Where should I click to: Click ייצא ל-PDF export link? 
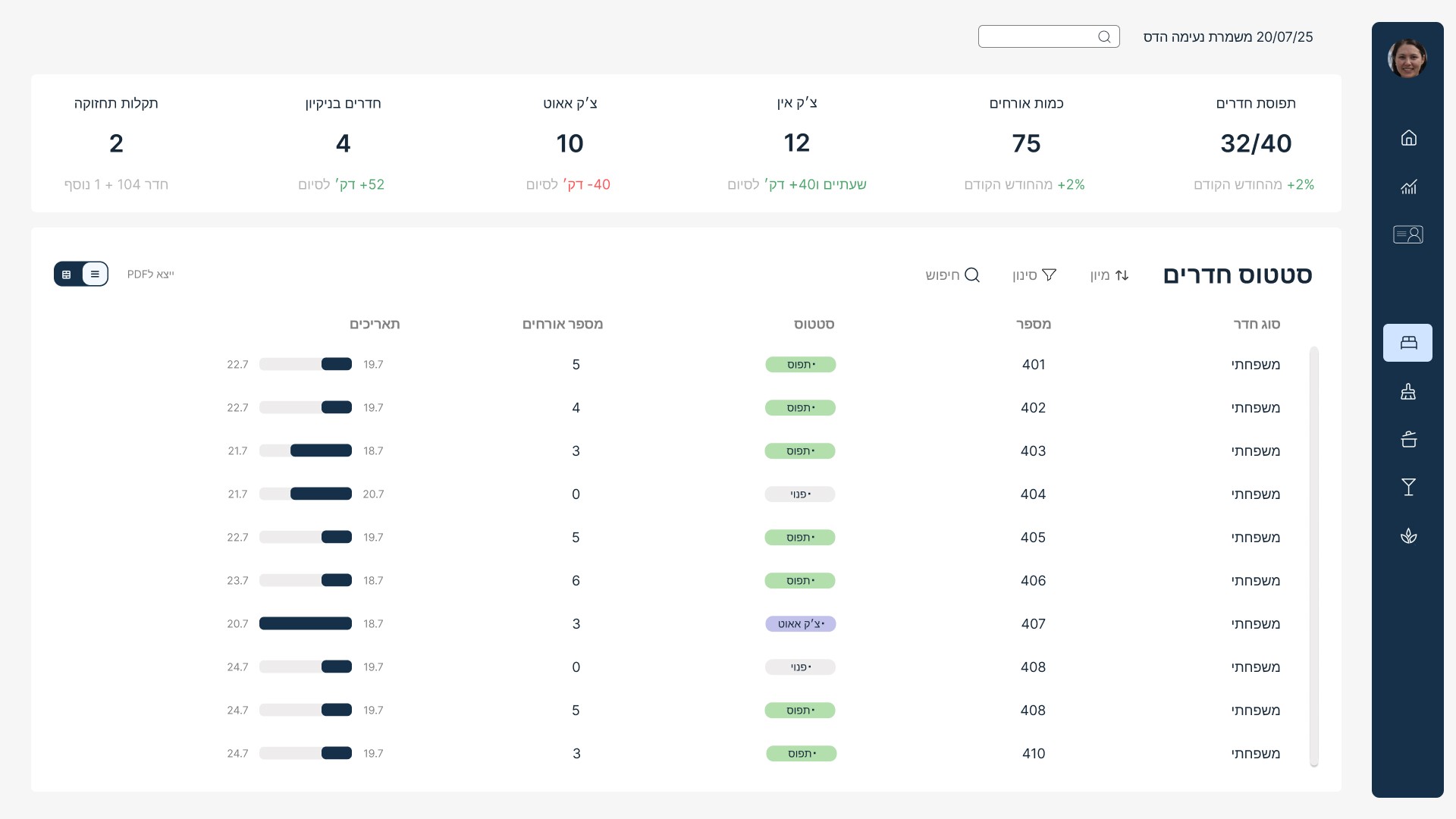[x=150, y=274]
